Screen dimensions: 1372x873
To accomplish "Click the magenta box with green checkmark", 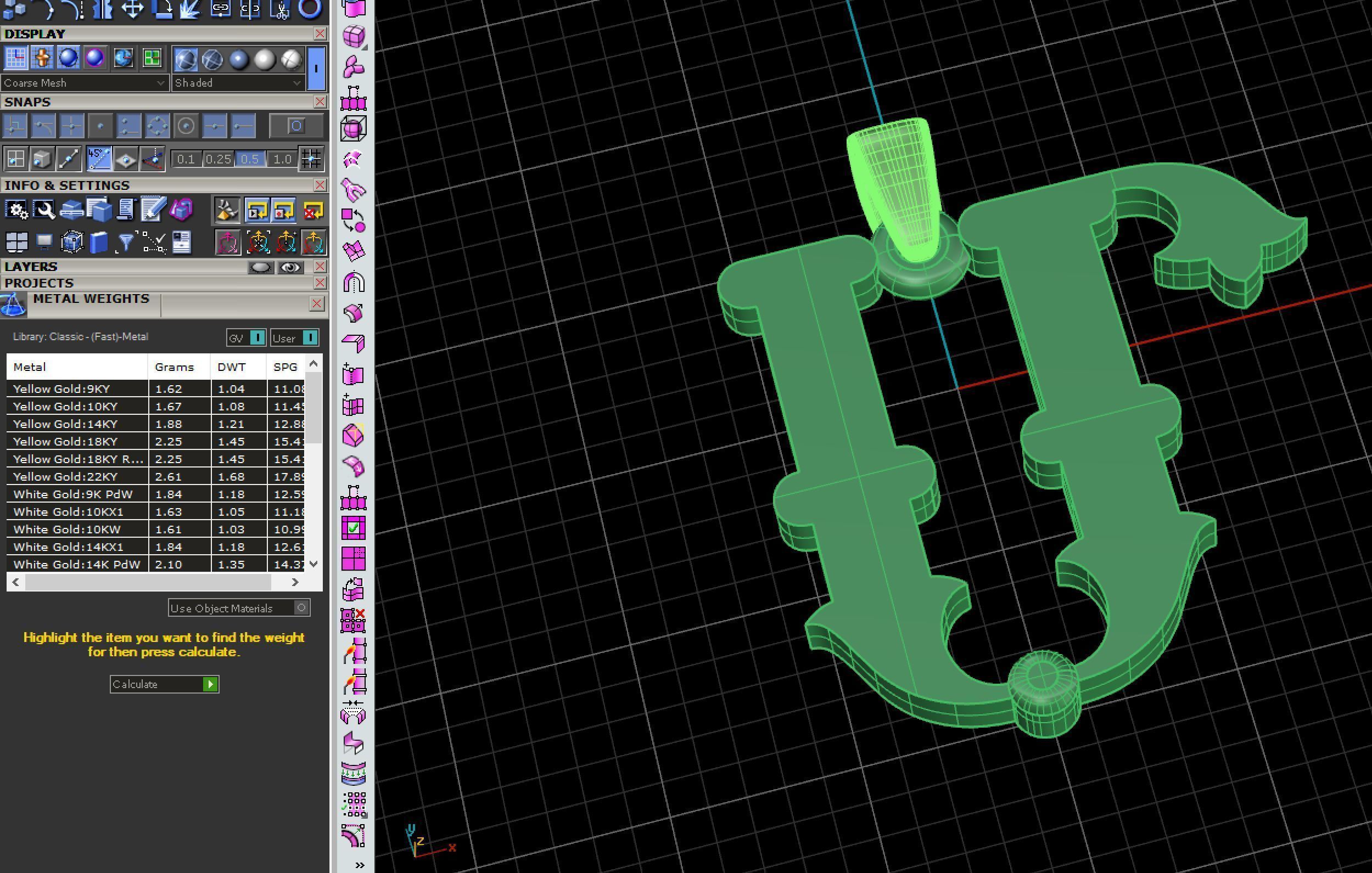I will [x=353, y=528].
